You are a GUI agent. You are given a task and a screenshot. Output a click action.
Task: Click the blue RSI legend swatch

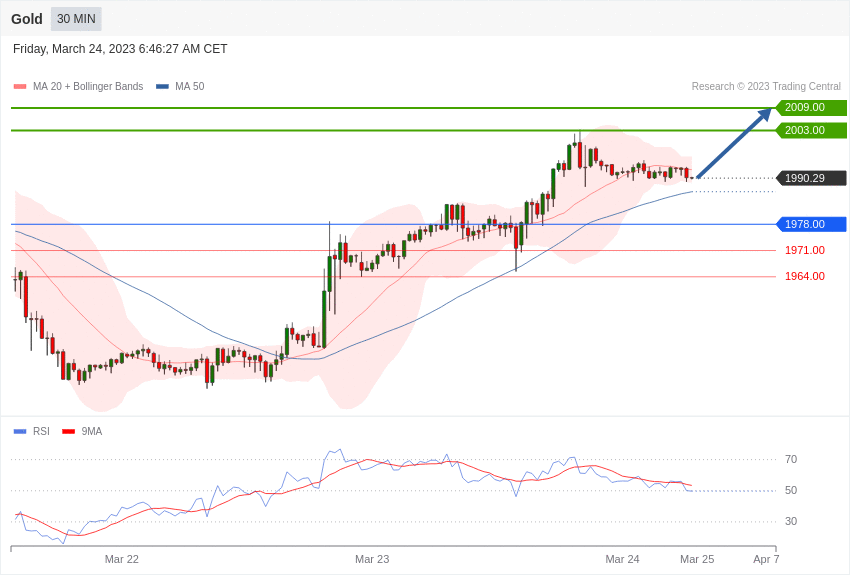point(20,431)
